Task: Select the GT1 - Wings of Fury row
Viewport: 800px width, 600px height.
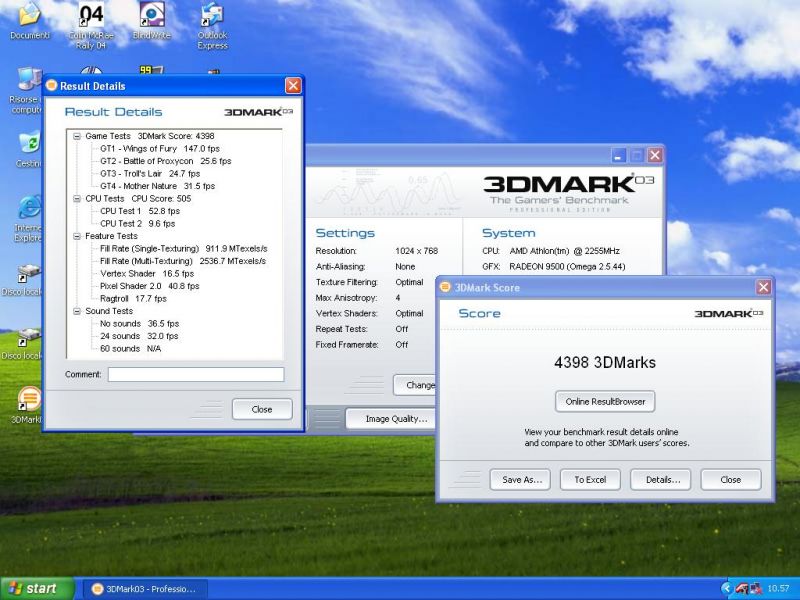Action: coord(160,148)
